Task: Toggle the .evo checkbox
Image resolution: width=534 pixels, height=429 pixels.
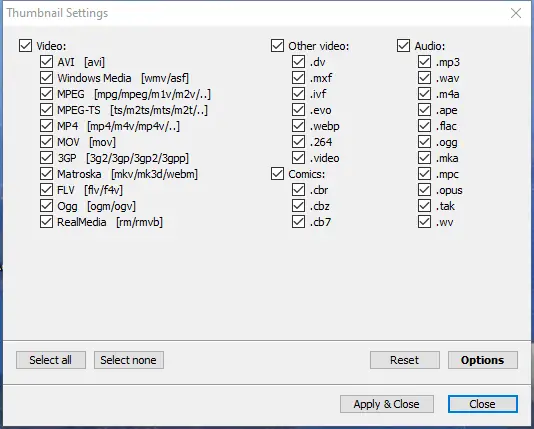Action: (x=298, y=110)
